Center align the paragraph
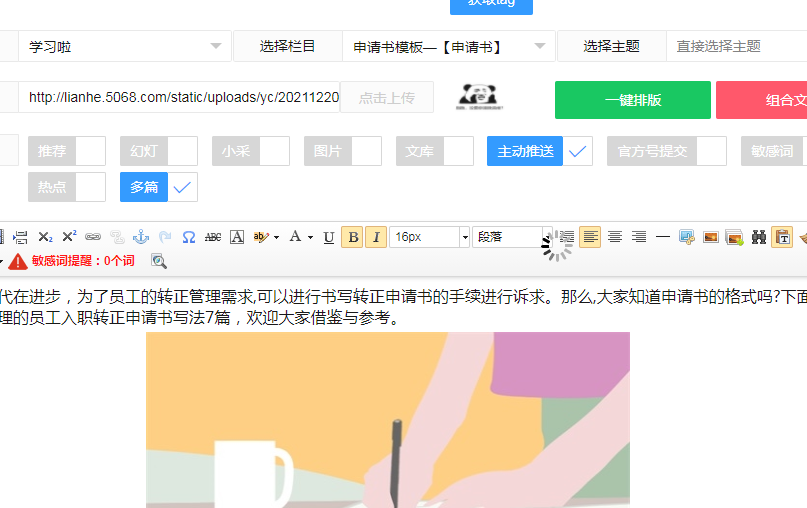 (x=615, y=237)
